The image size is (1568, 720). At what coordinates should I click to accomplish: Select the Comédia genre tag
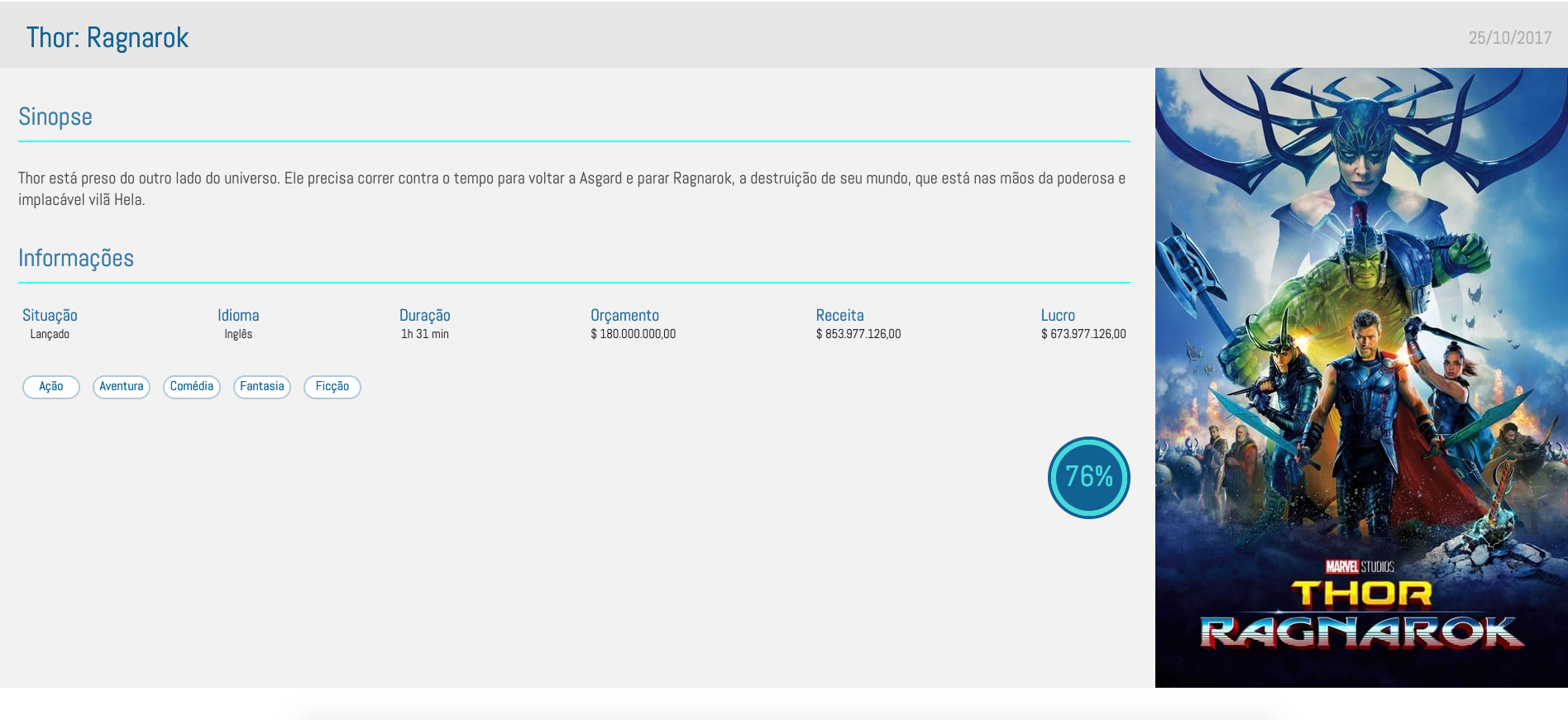(192, 387)
